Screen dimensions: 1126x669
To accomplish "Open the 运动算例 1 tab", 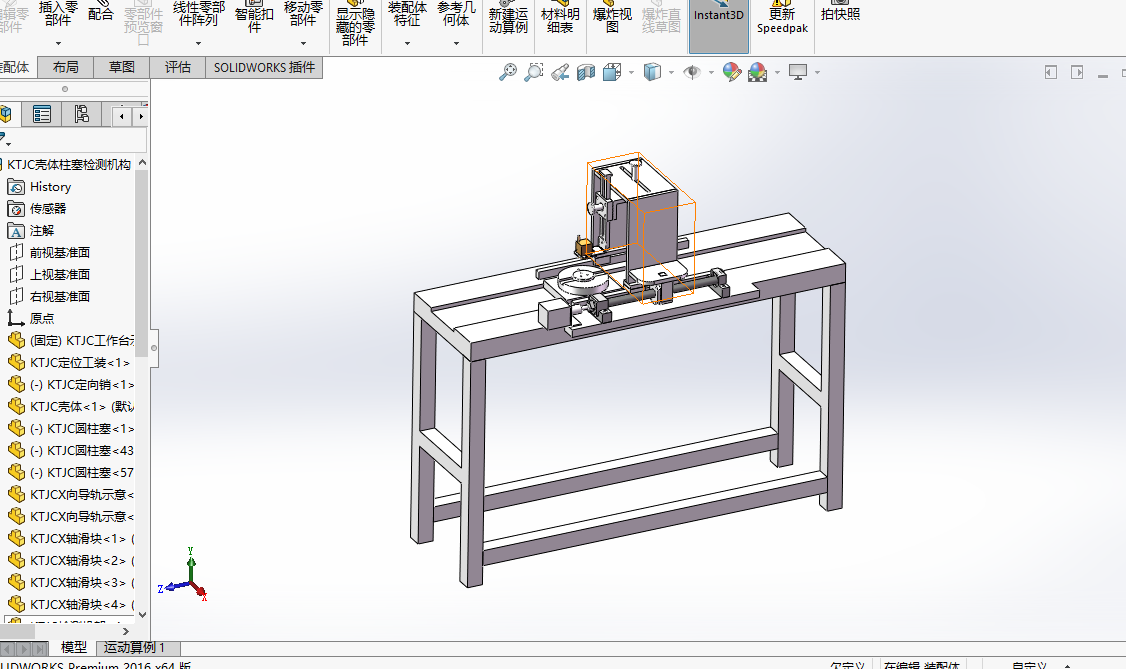I will click(134, 648).
